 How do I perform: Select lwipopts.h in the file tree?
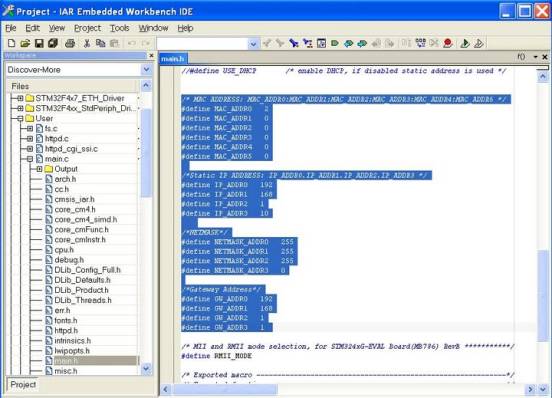pos(72,351)
